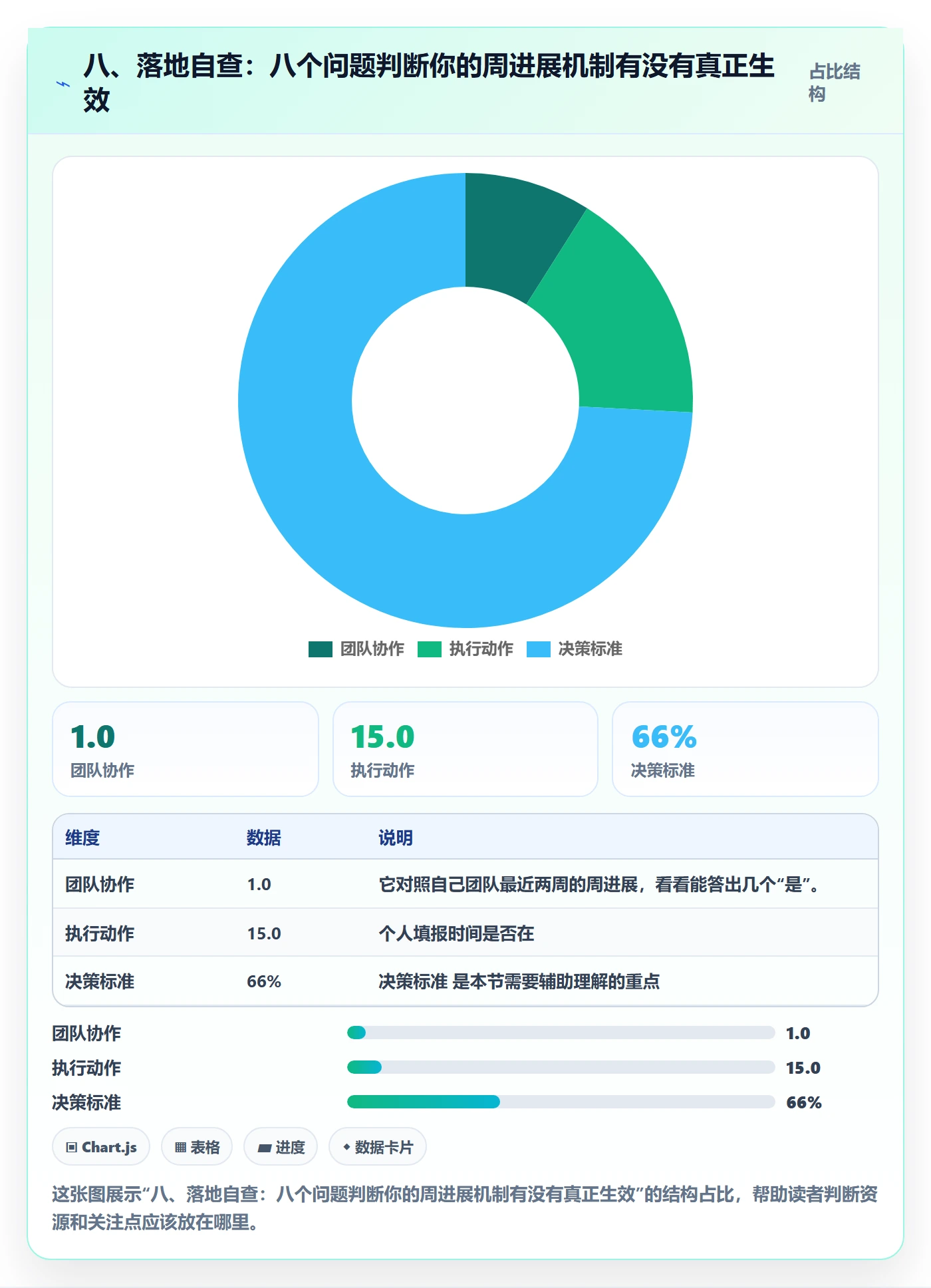This screenshot has width=931, height=1288.
Task: Click the description 个人填报时间是否在
Action: (x=456, y=933)
